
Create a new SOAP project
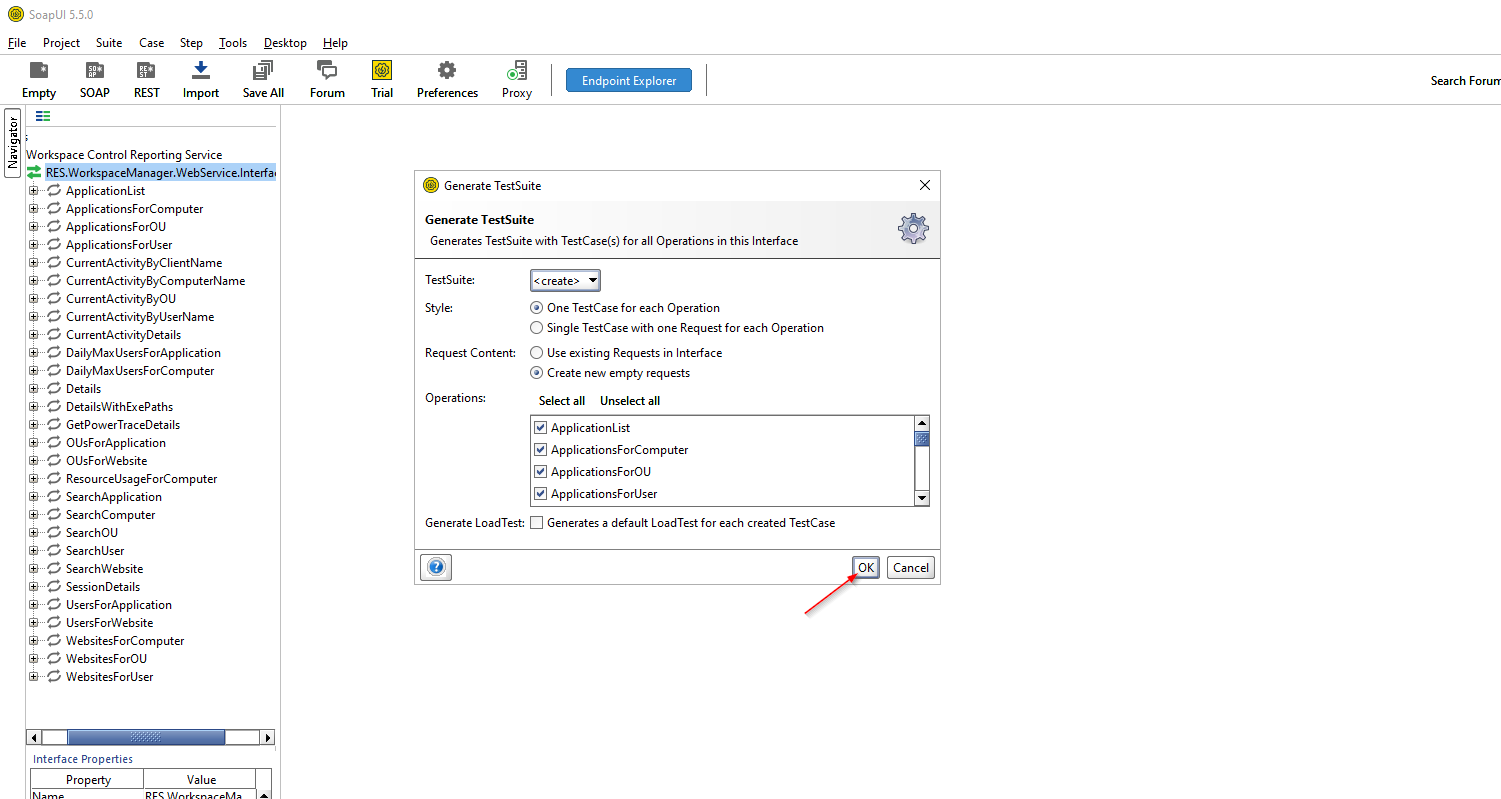point(94,79)
